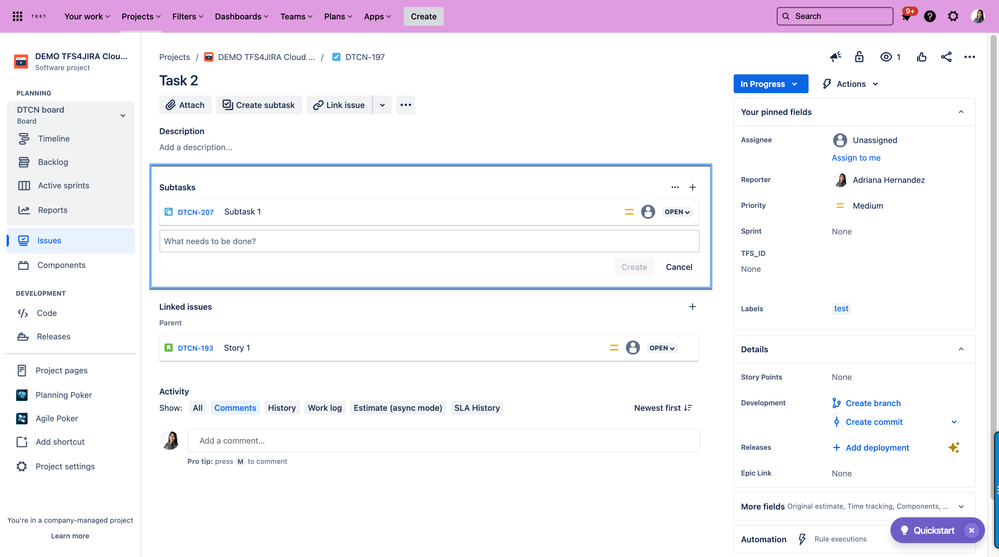Open the Actions dropdown

850,84
